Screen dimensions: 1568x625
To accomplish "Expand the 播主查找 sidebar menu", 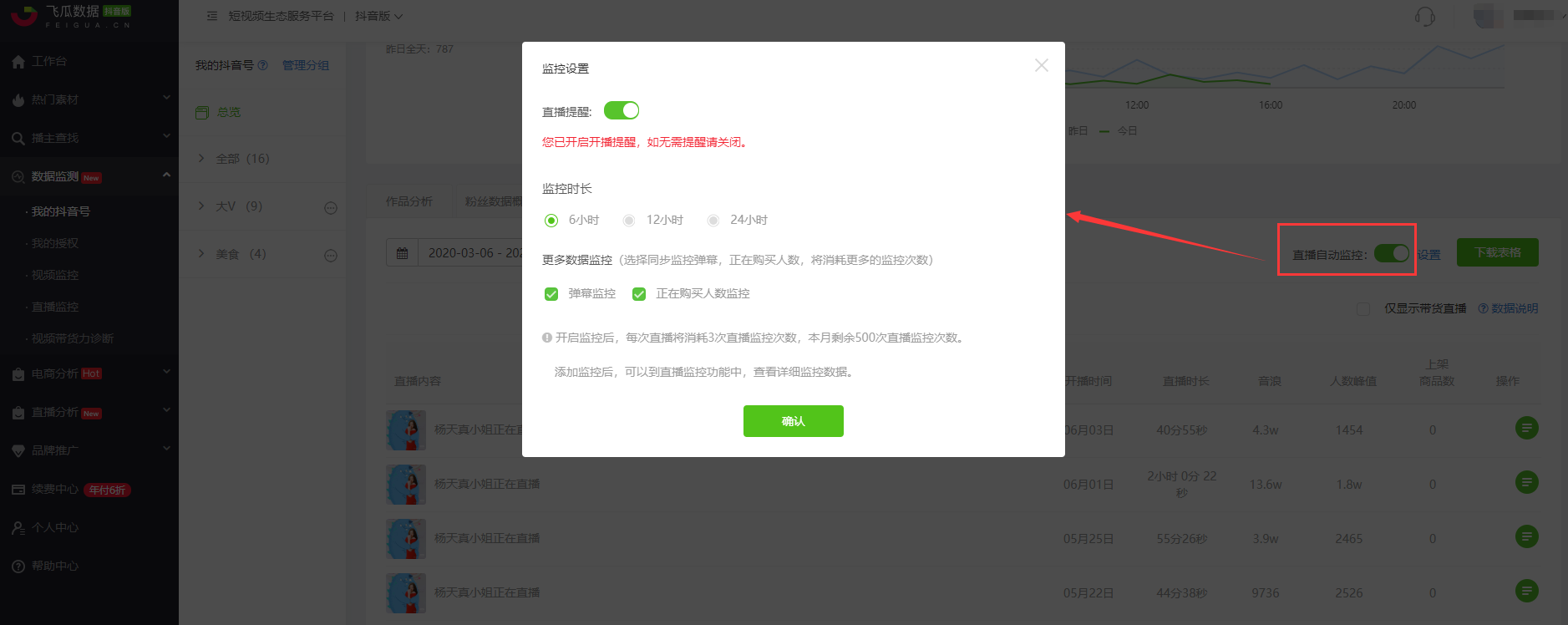I will point(166,136).
